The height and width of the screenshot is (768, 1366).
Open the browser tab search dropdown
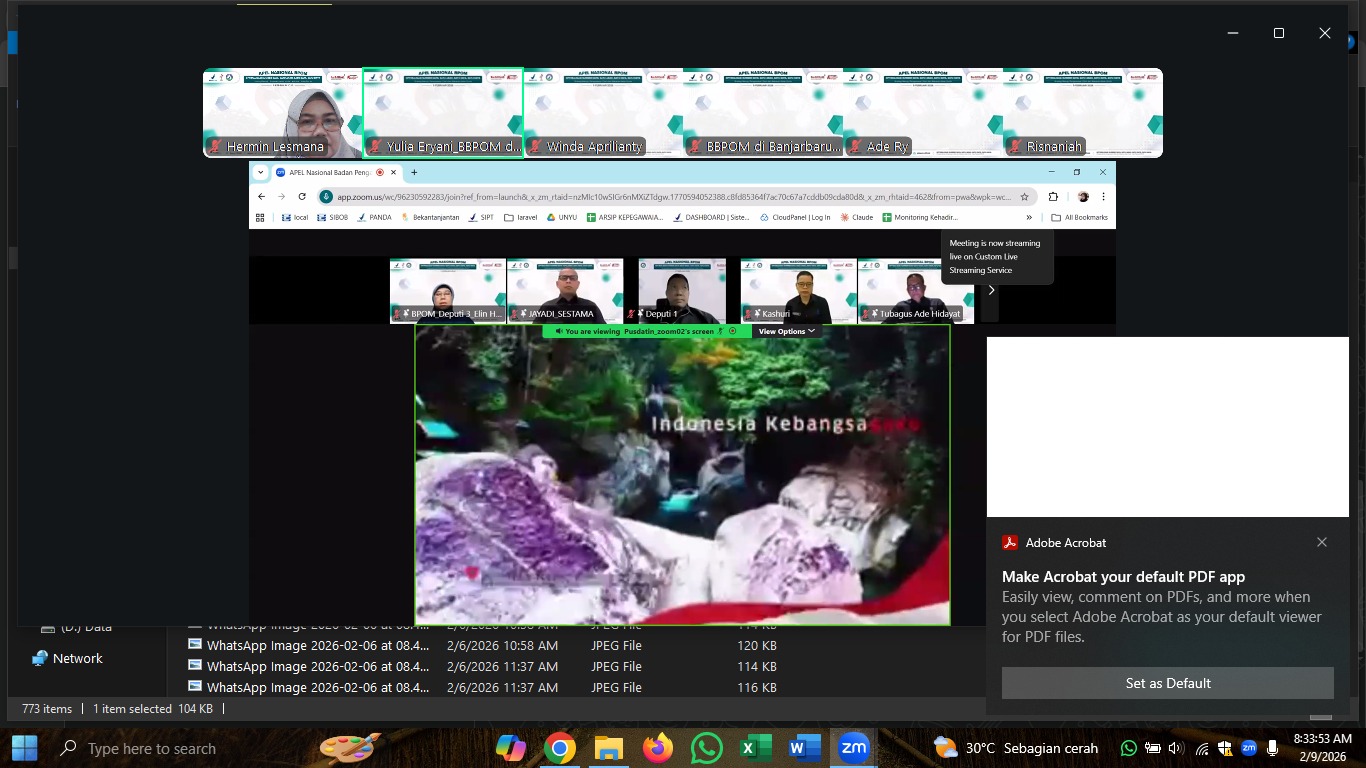click(x=261, y=172)
